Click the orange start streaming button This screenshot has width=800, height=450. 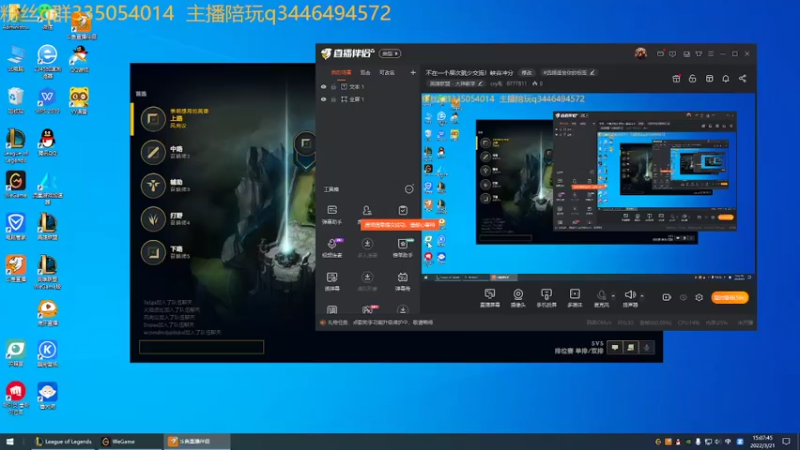click(730, 297)
